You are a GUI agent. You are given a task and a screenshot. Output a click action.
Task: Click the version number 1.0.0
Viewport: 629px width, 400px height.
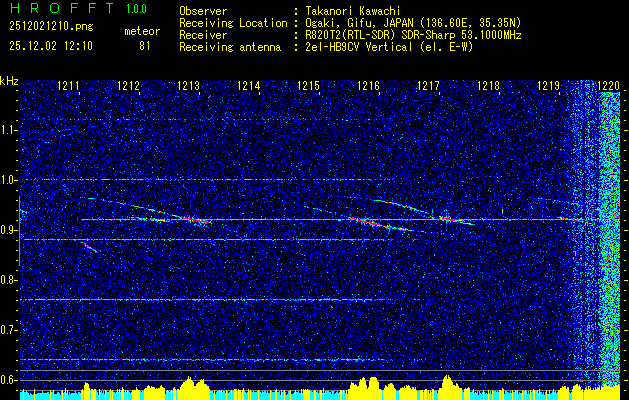(136, 8)
